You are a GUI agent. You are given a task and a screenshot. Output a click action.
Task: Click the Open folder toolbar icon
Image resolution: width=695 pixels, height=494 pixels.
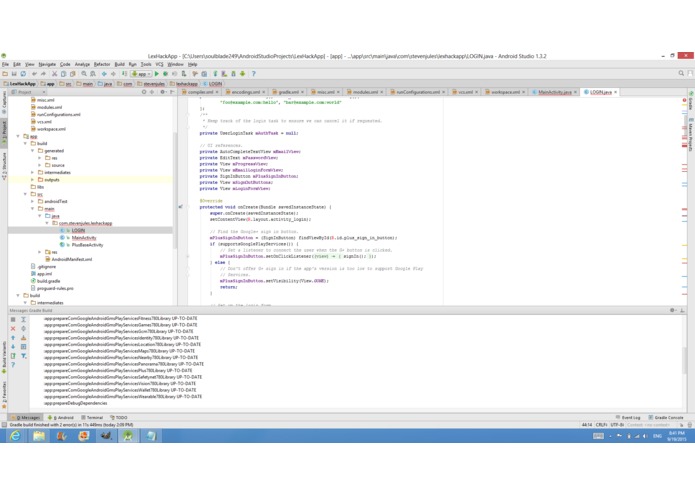pyautogui.click(x=5, y=74)
